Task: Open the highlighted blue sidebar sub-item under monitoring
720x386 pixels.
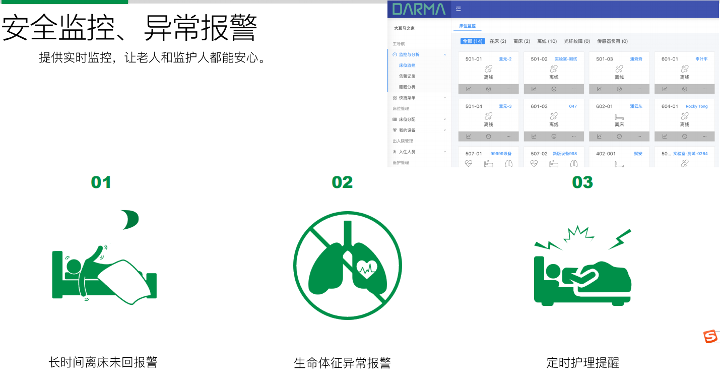Action: point(407,65)
